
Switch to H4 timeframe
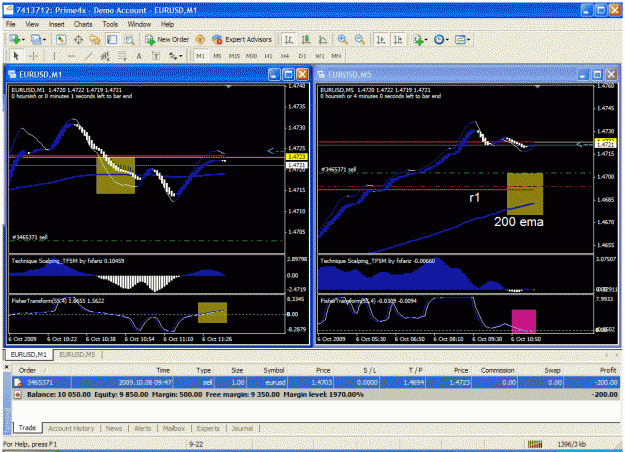[285, 56]
